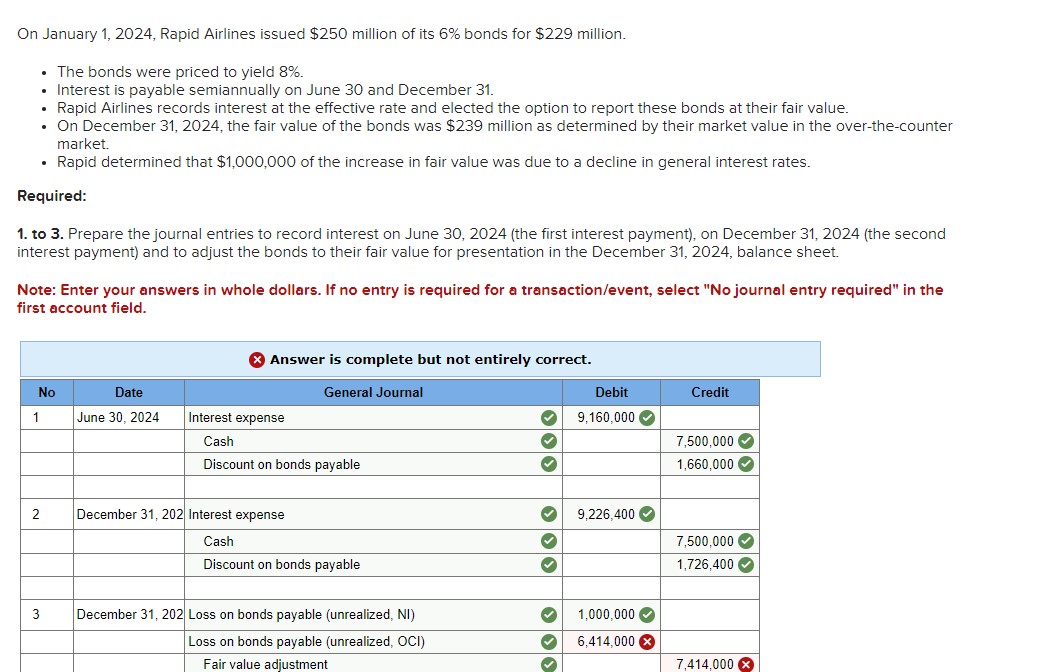This screenshot has width=1062, height=672.
Task: Open the account dropdown for Loss on bonds payable (OCI)
Action: [x=360, y=642]
